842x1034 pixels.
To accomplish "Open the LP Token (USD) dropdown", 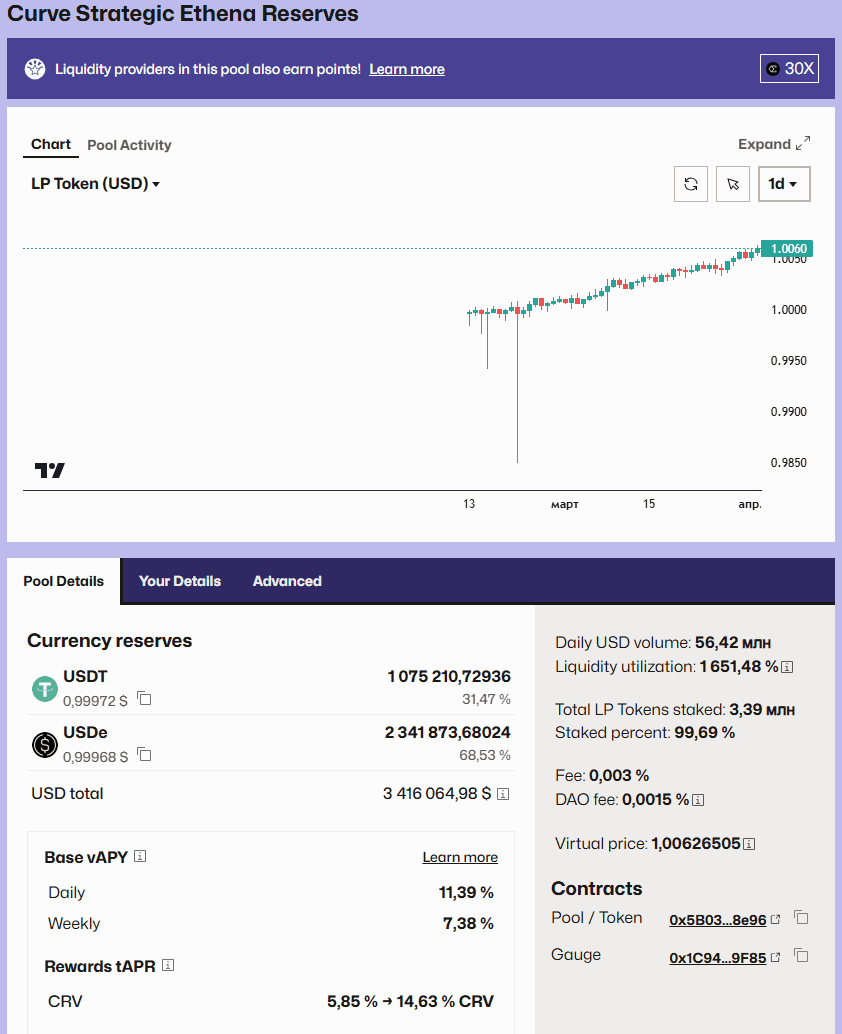I will point(96,183).
